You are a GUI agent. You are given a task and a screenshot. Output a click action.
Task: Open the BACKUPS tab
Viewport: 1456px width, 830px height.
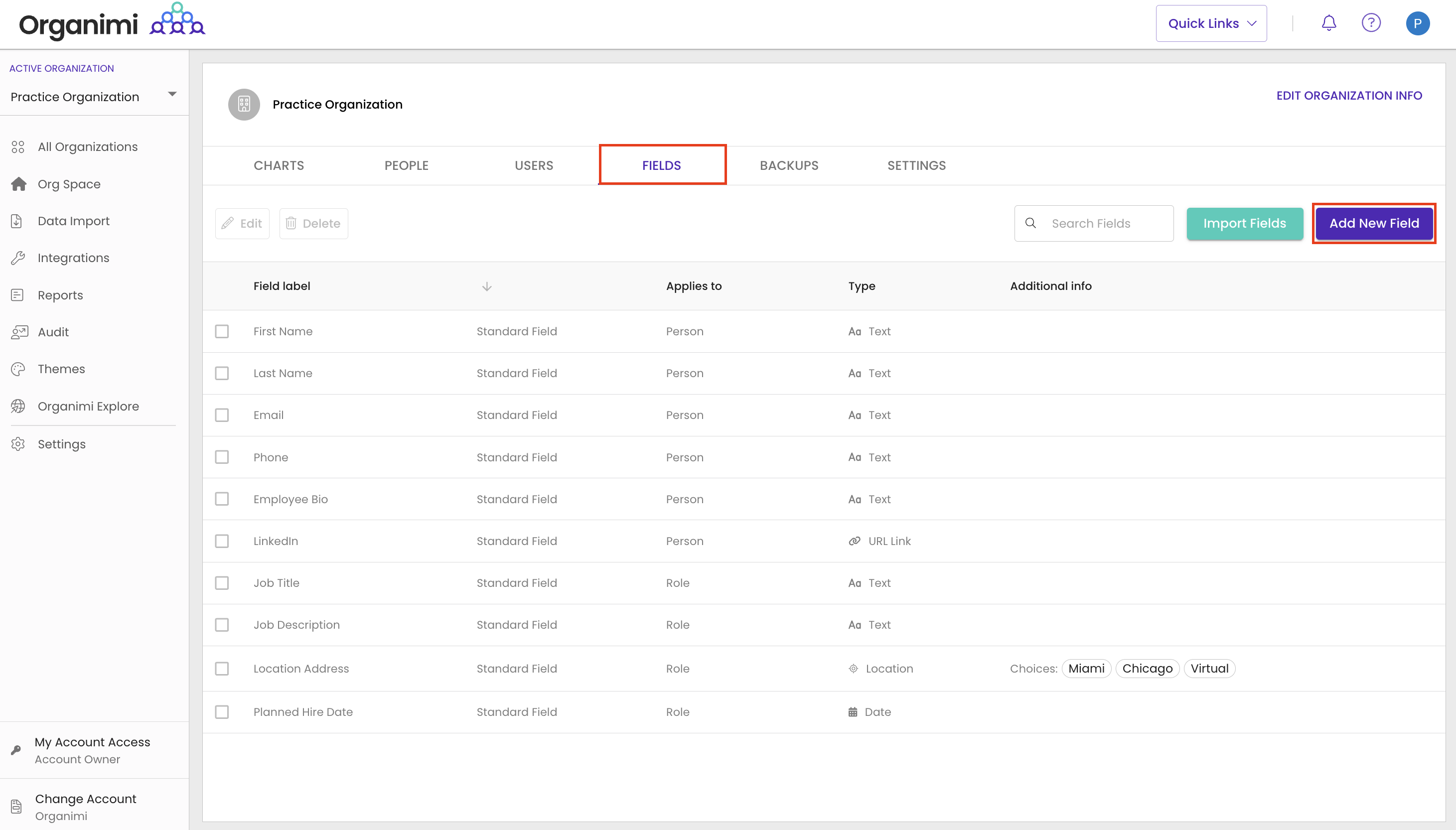(x=788, y=165)
